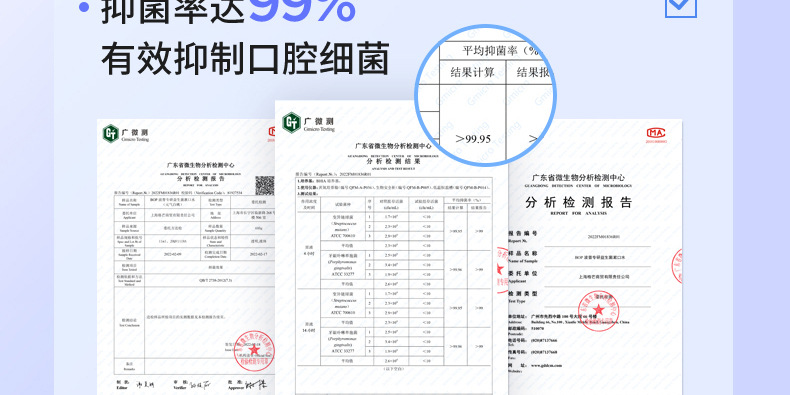Click the red seal at right page edge
The width and height of the screenshot is (790, 395).
pos(676,266)
